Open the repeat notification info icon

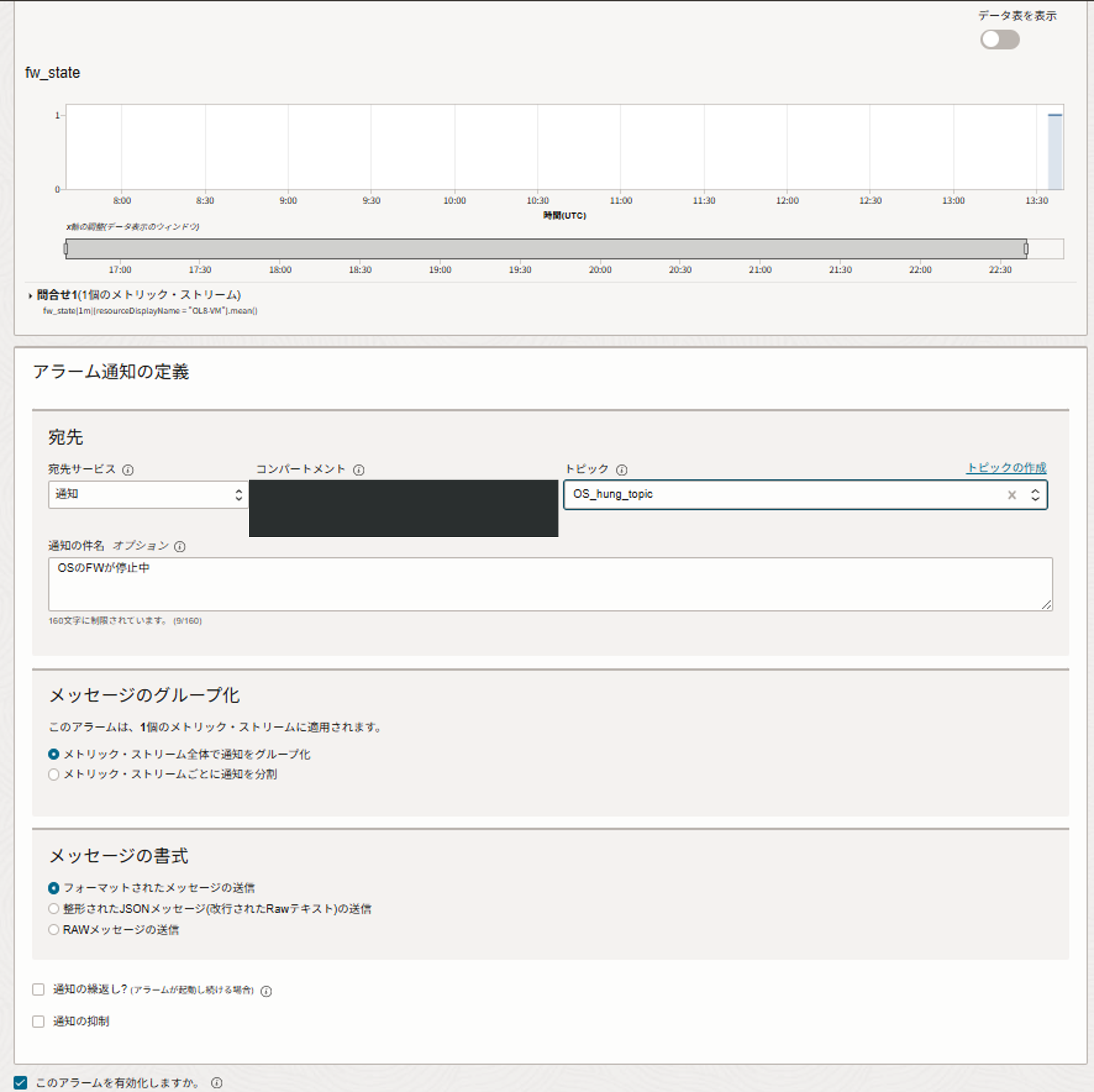pos(266,991)
